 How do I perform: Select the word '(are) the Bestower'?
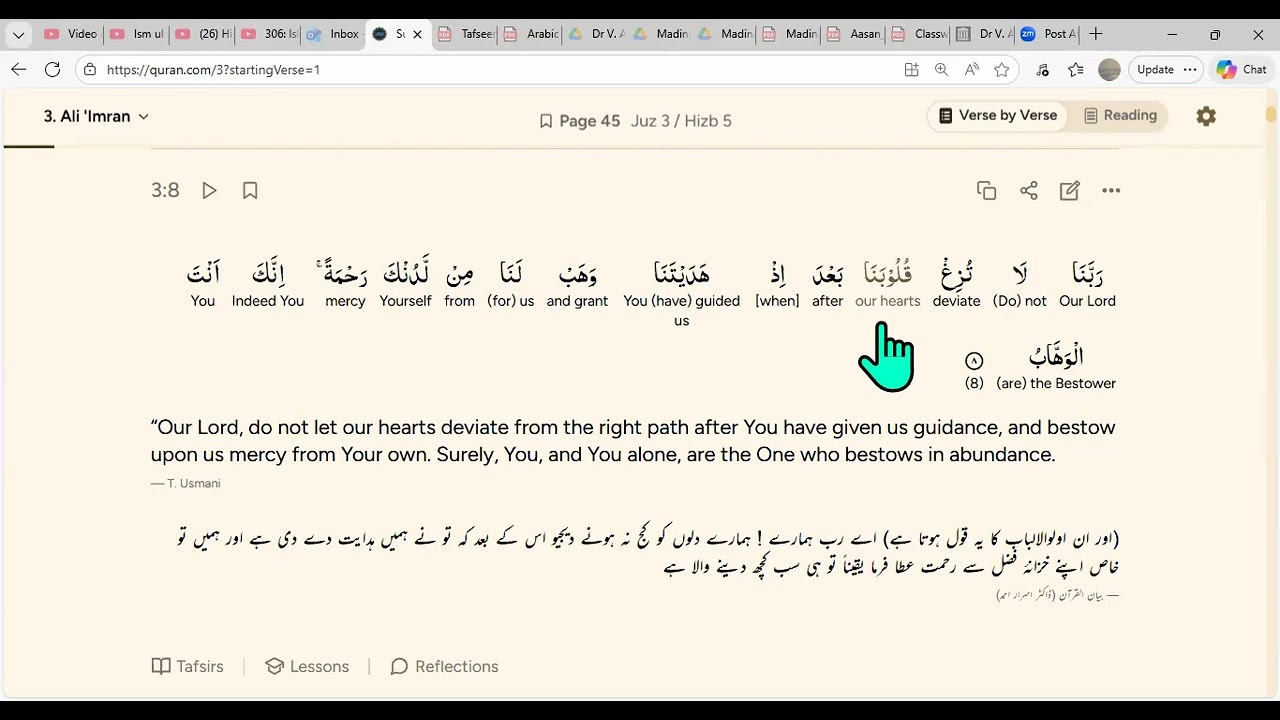click(x=1056, y=366)
